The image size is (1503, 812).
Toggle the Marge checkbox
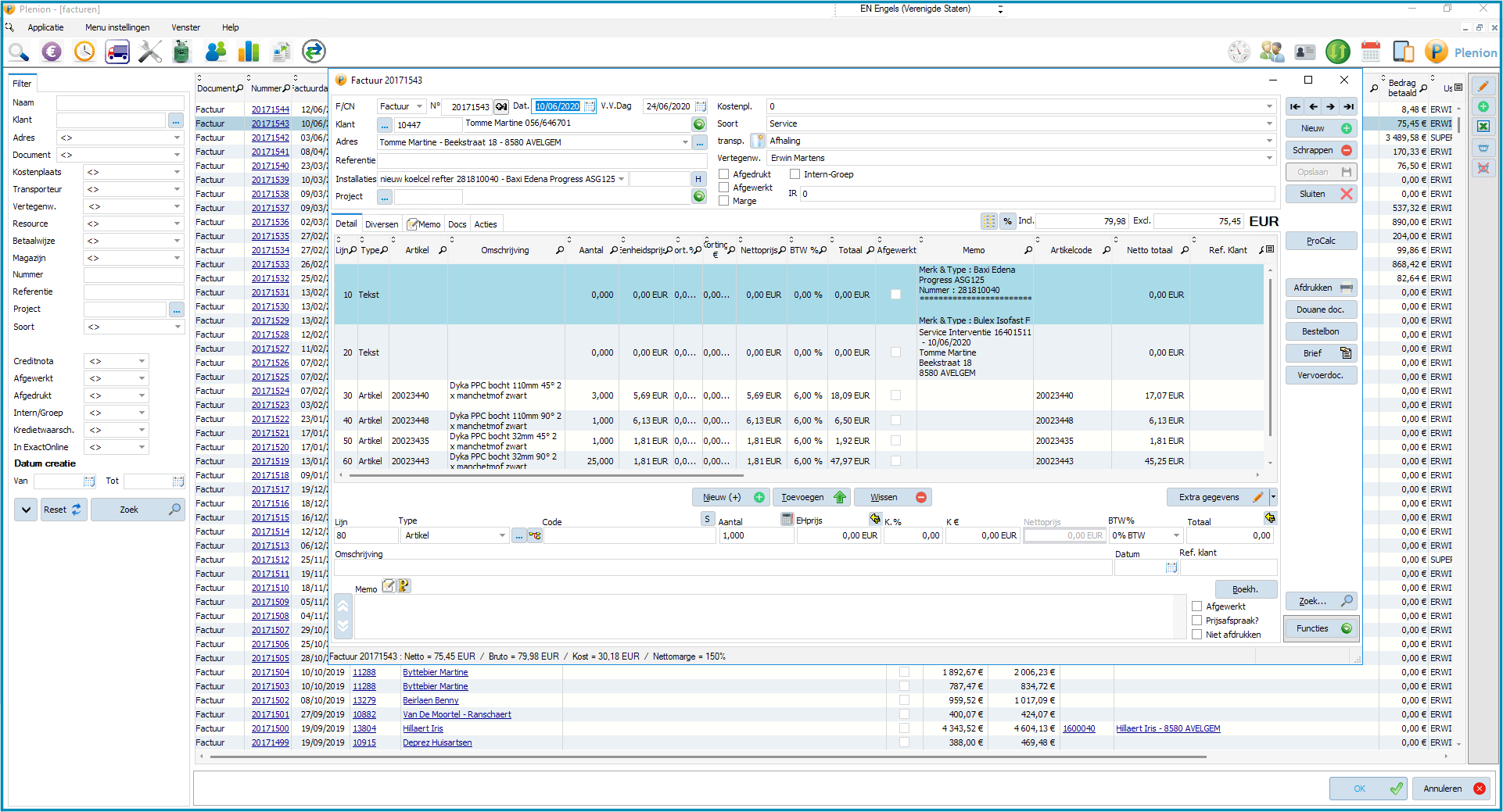pyautogui.click(x=723, y=201)
